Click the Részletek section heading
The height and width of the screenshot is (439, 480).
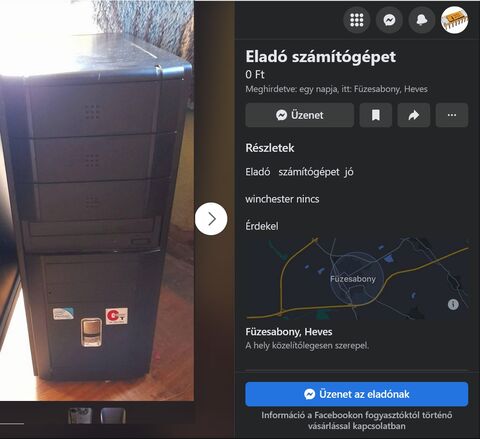coord(270,148)
